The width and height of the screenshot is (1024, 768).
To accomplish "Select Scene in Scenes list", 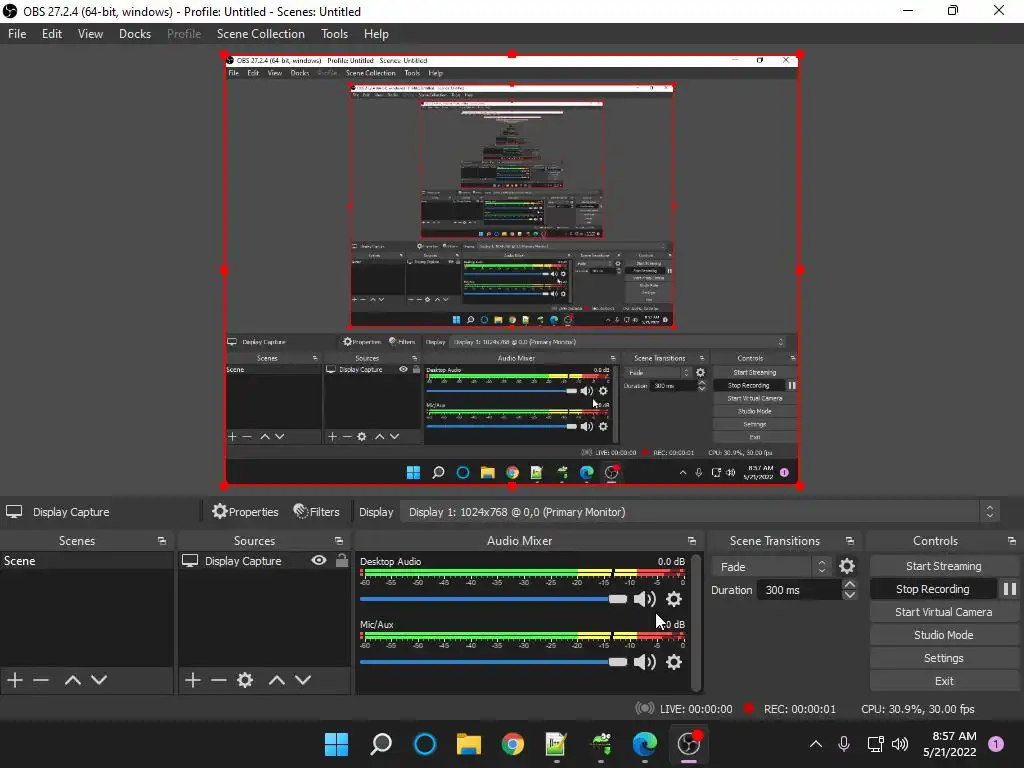I will click(86, 561).
